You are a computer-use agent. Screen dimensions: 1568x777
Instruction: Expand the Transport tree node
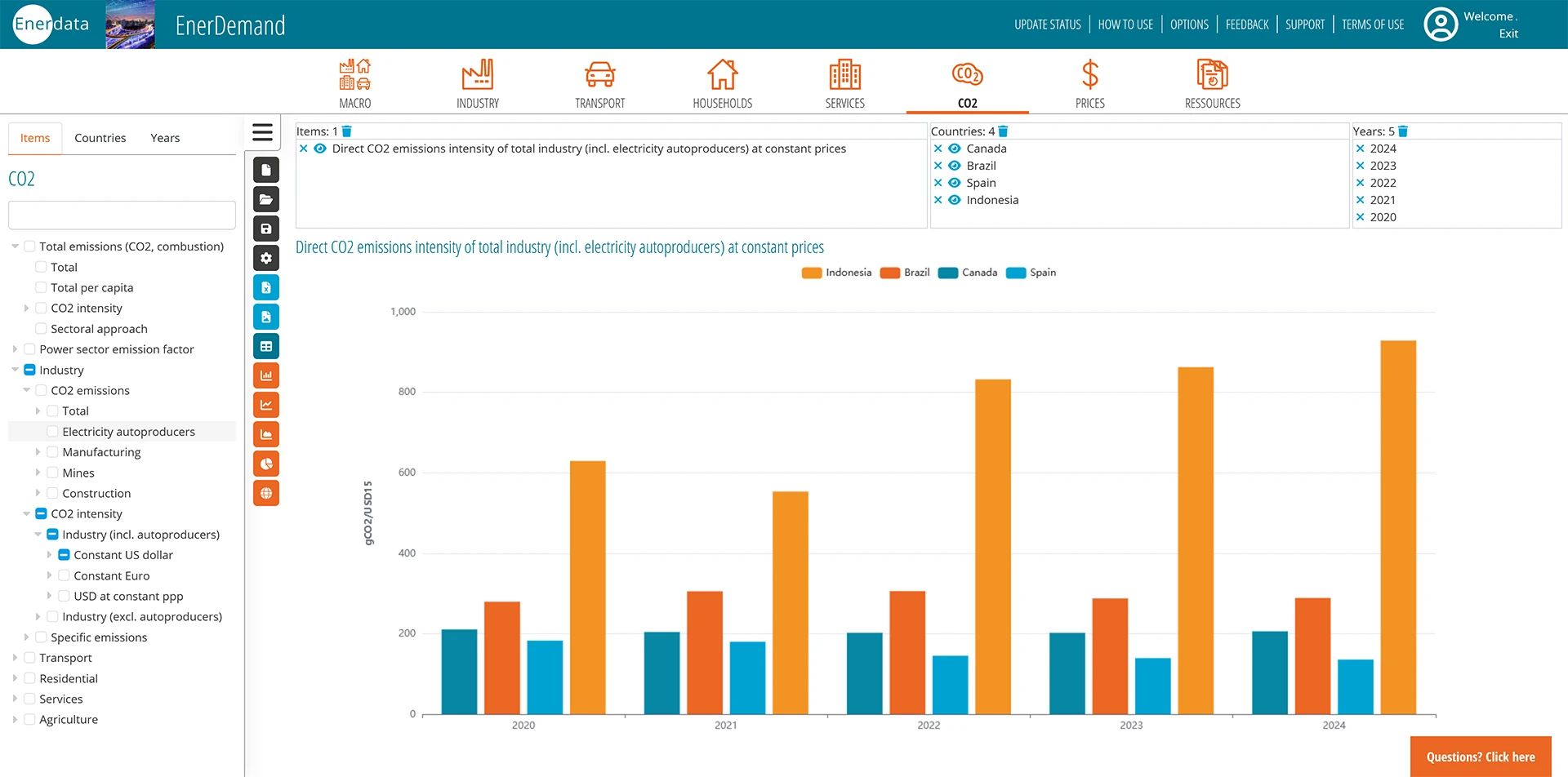(x=15, y=658)
